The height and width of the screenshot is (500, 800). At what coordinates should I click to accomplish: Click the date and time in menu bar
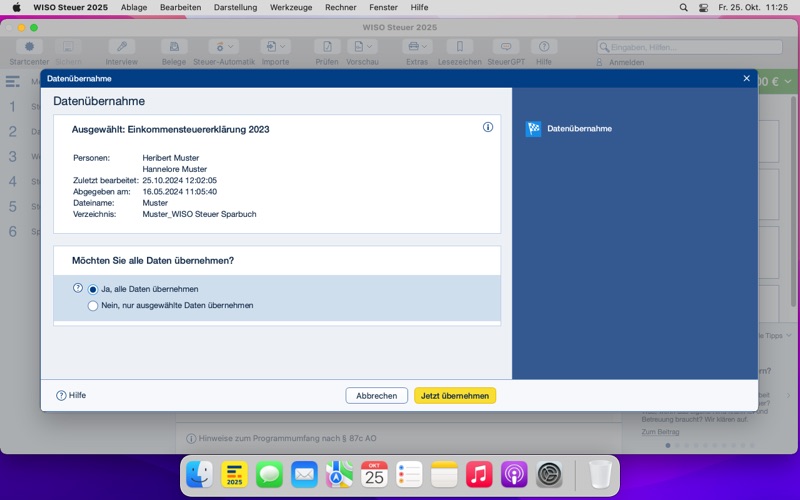pos(753,8)
